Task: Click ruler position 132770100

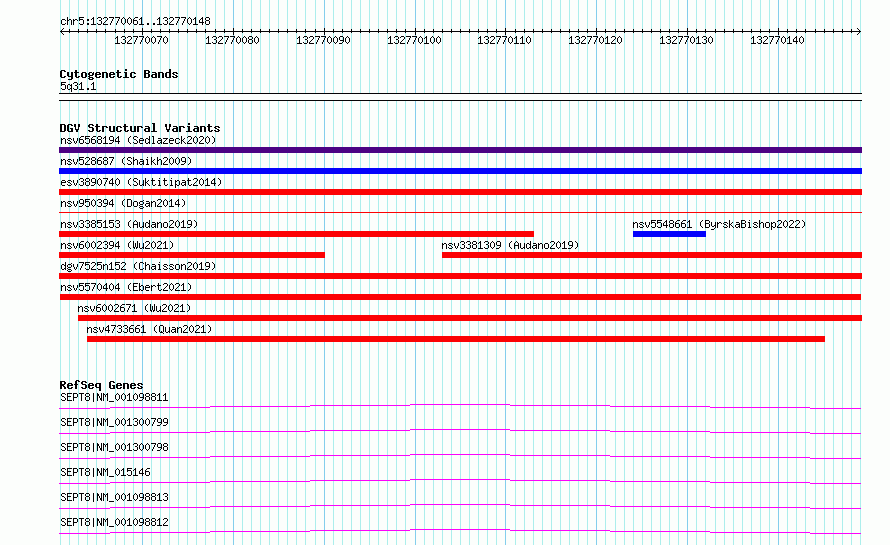Action: [x=414, y=40]
